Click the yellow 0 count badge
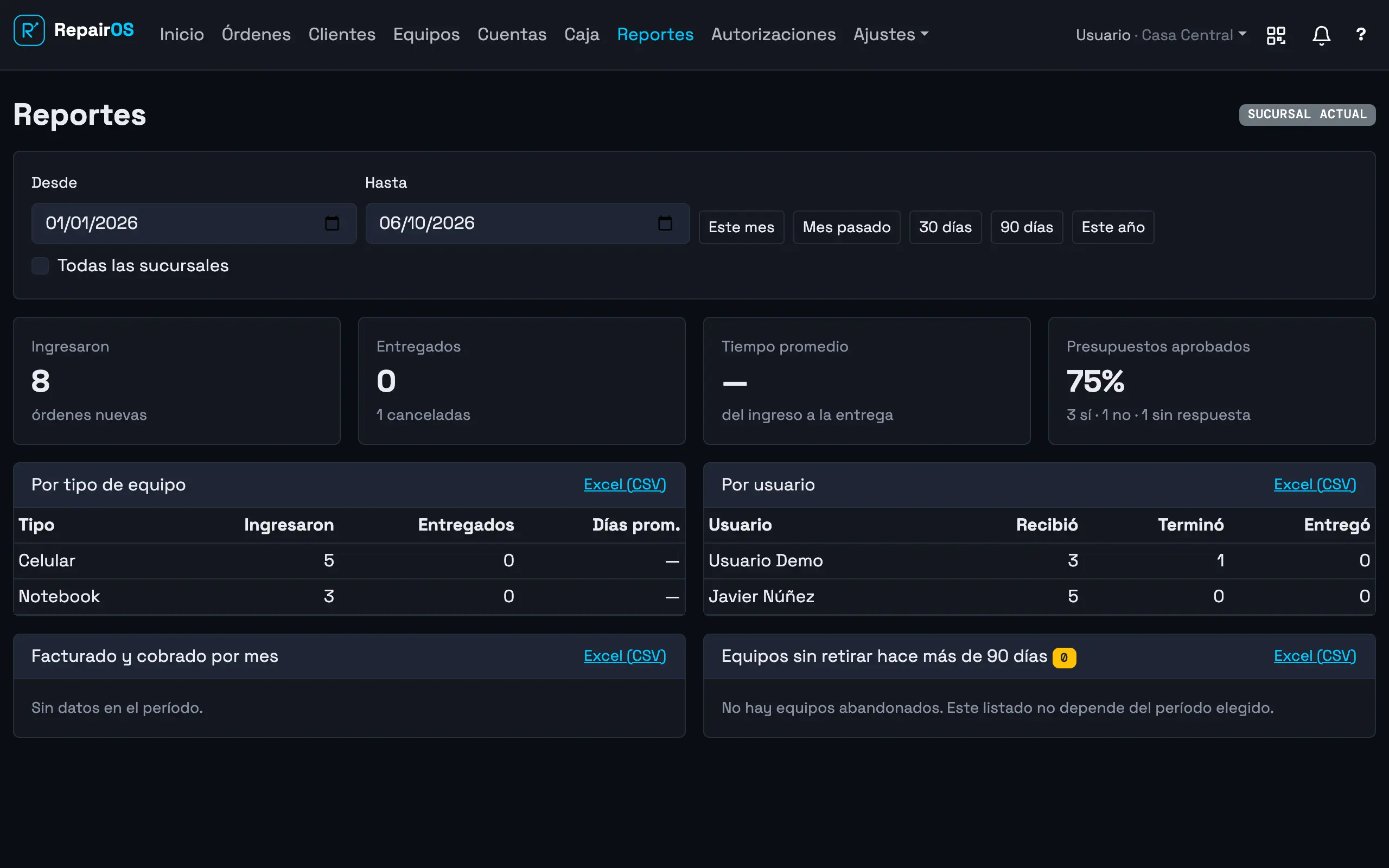 pyautogui.click(x=1063, y=658)
